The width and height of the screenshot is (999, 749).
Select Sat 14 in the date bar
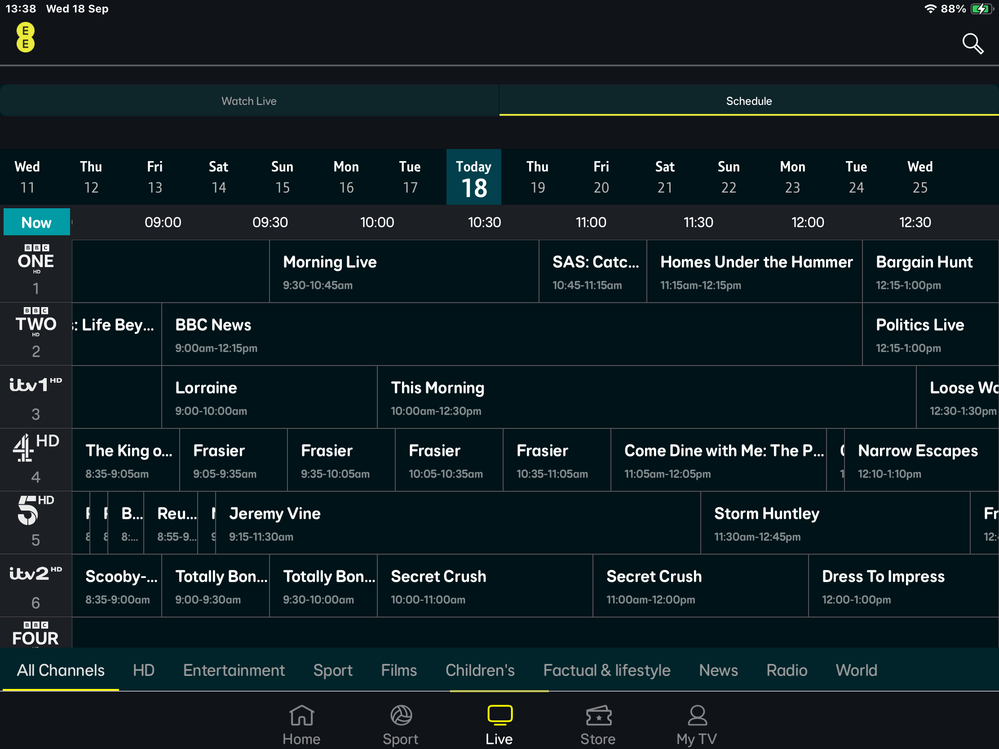(x=219, y=177)
